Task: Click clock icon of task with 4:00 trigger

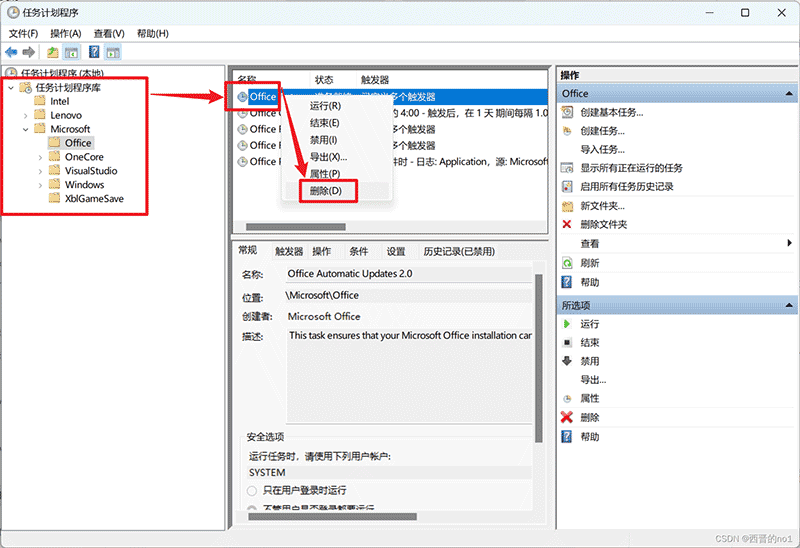Action: (x=243, y=113)
